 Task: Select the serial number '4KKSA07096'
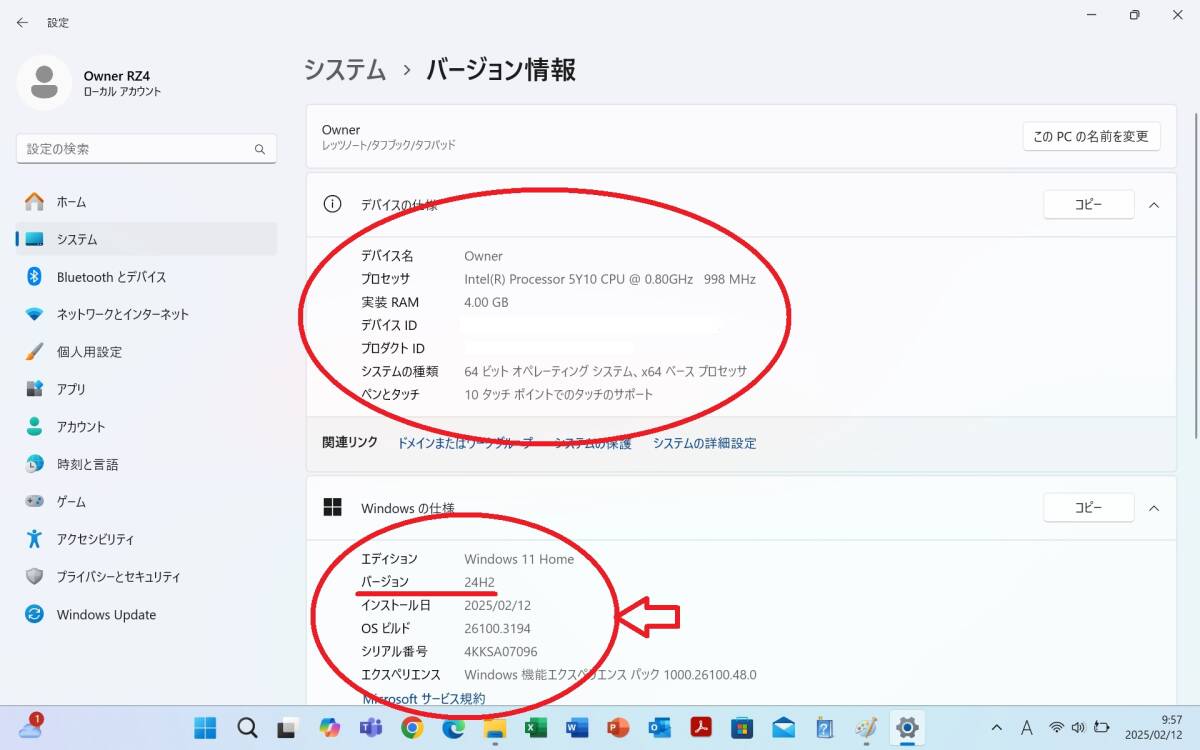501,652
